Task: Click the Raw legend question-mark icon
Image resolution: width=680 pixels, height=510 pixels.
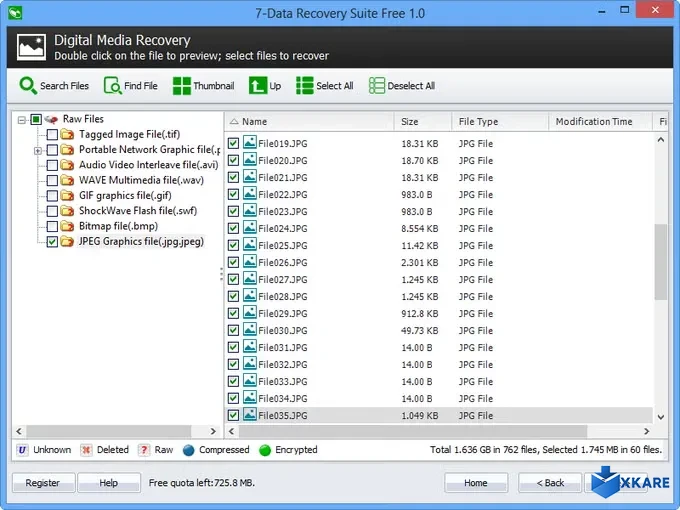Action: click(144, 450)
